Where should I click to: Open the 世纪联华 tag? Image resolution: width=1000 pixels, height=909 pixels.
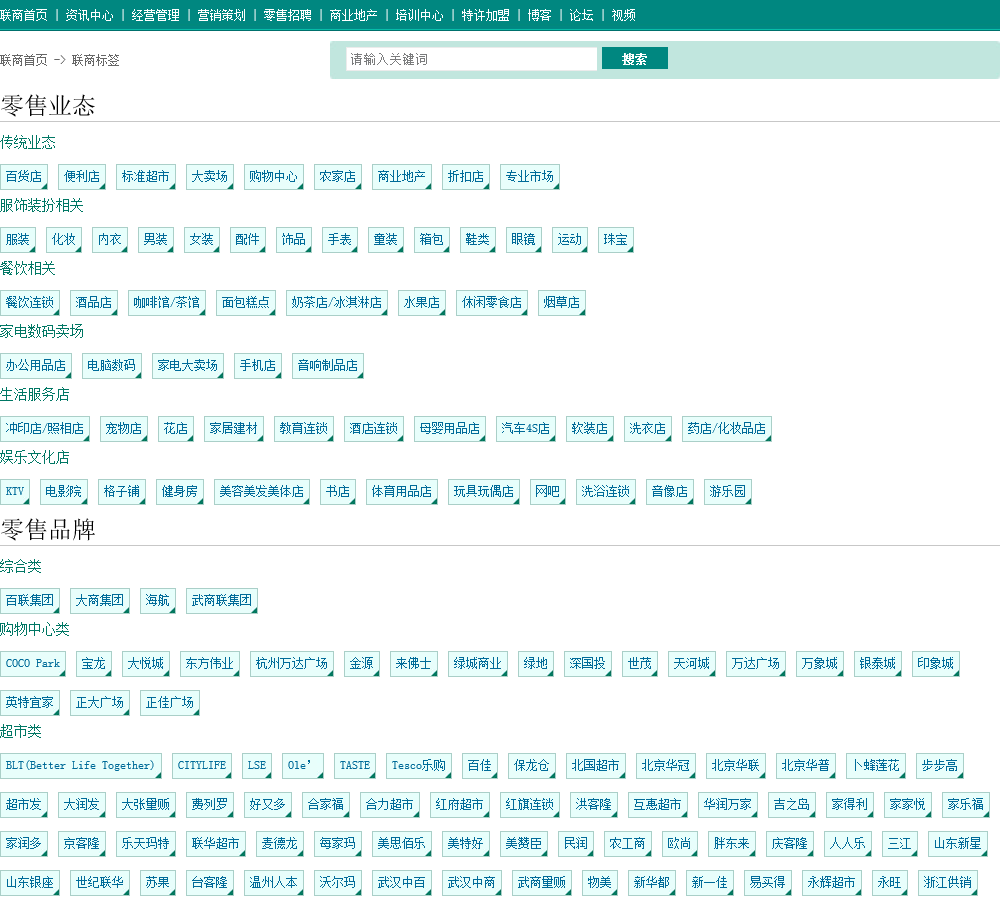click(x=99, y=883)
